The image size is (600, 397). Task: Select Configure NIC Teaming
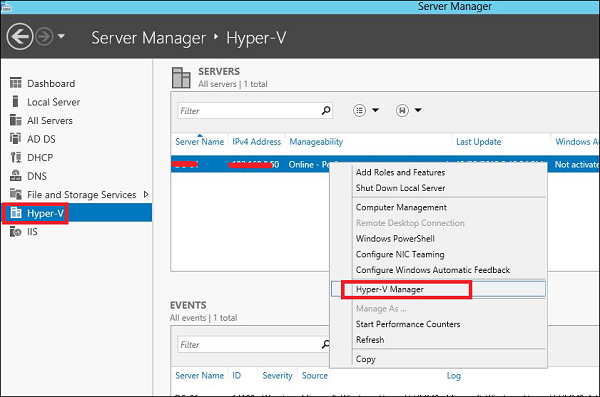pyautogui.click(x=400, y=254)
